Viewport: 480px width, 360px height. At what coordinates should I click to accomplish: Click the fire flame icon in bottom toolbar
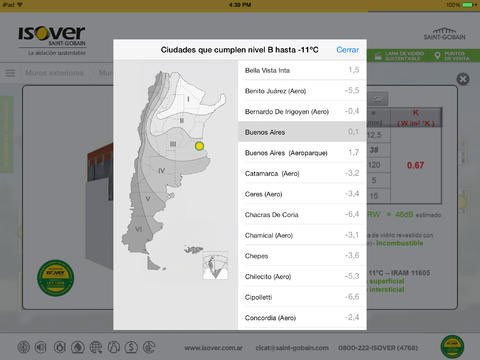(78, 348)
